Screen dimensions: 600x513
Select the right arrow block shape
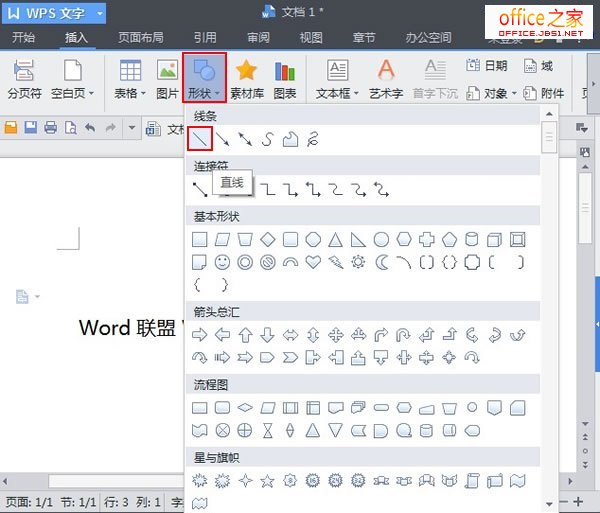[x=200, y=335]
